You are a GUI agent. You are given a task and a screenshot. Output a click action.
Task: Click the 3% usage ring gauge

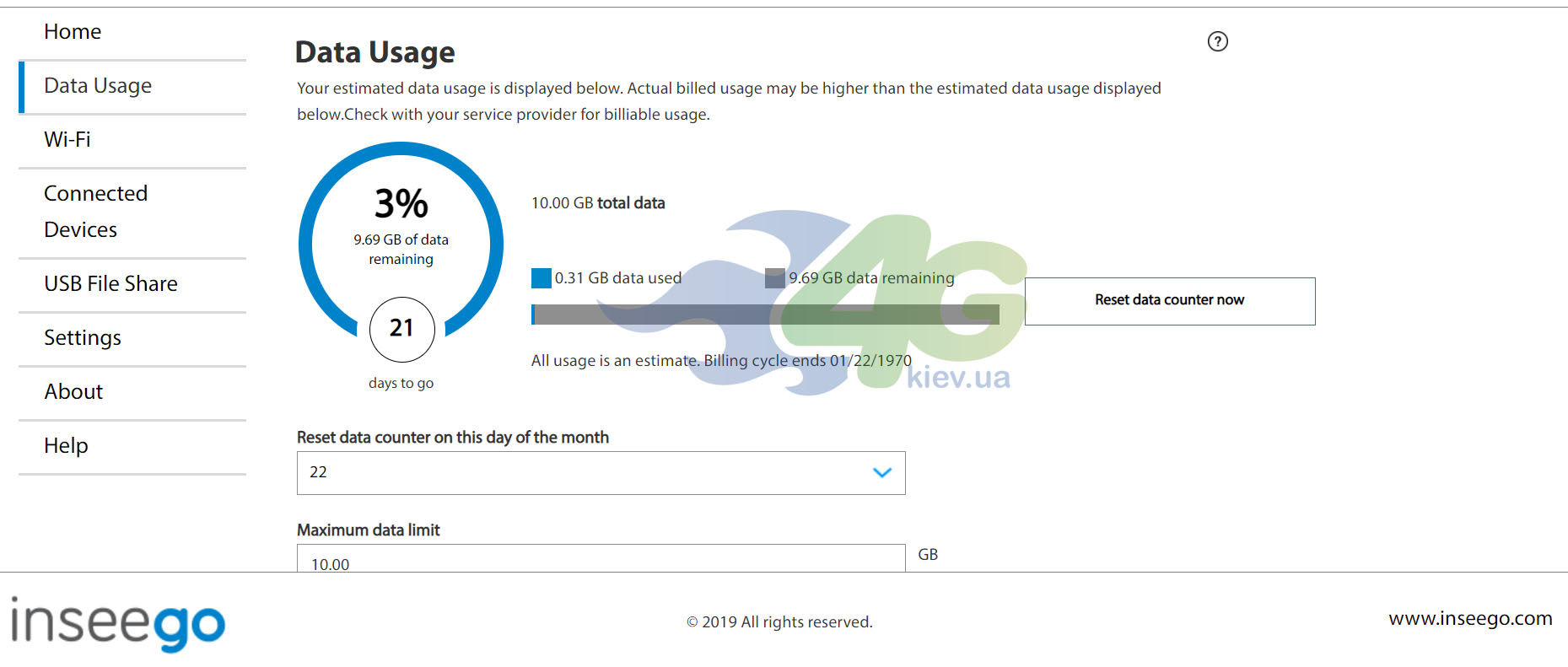[401, 245]
